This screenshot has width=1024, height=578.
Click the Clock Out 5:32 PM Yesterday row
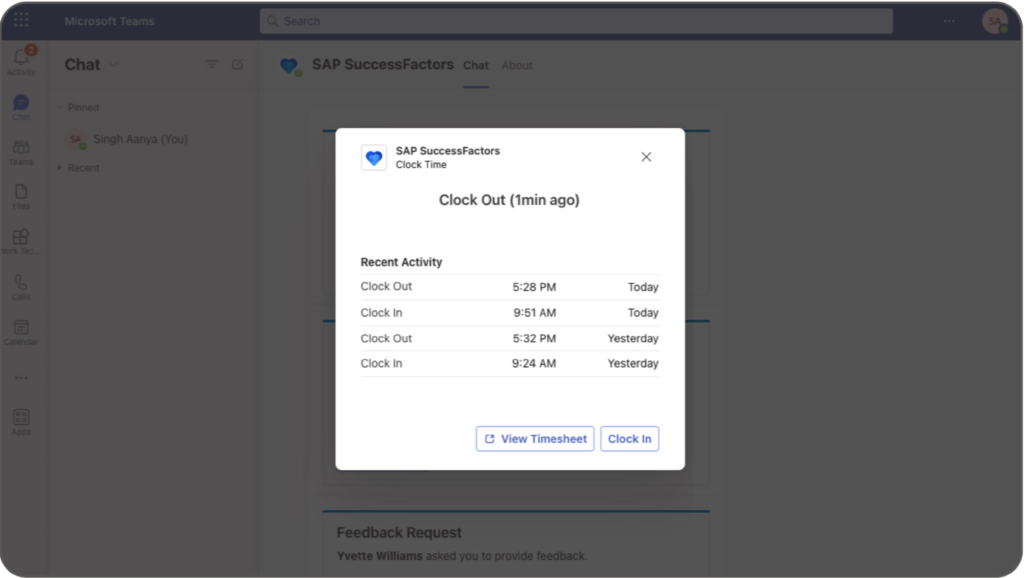coord(509,338)
